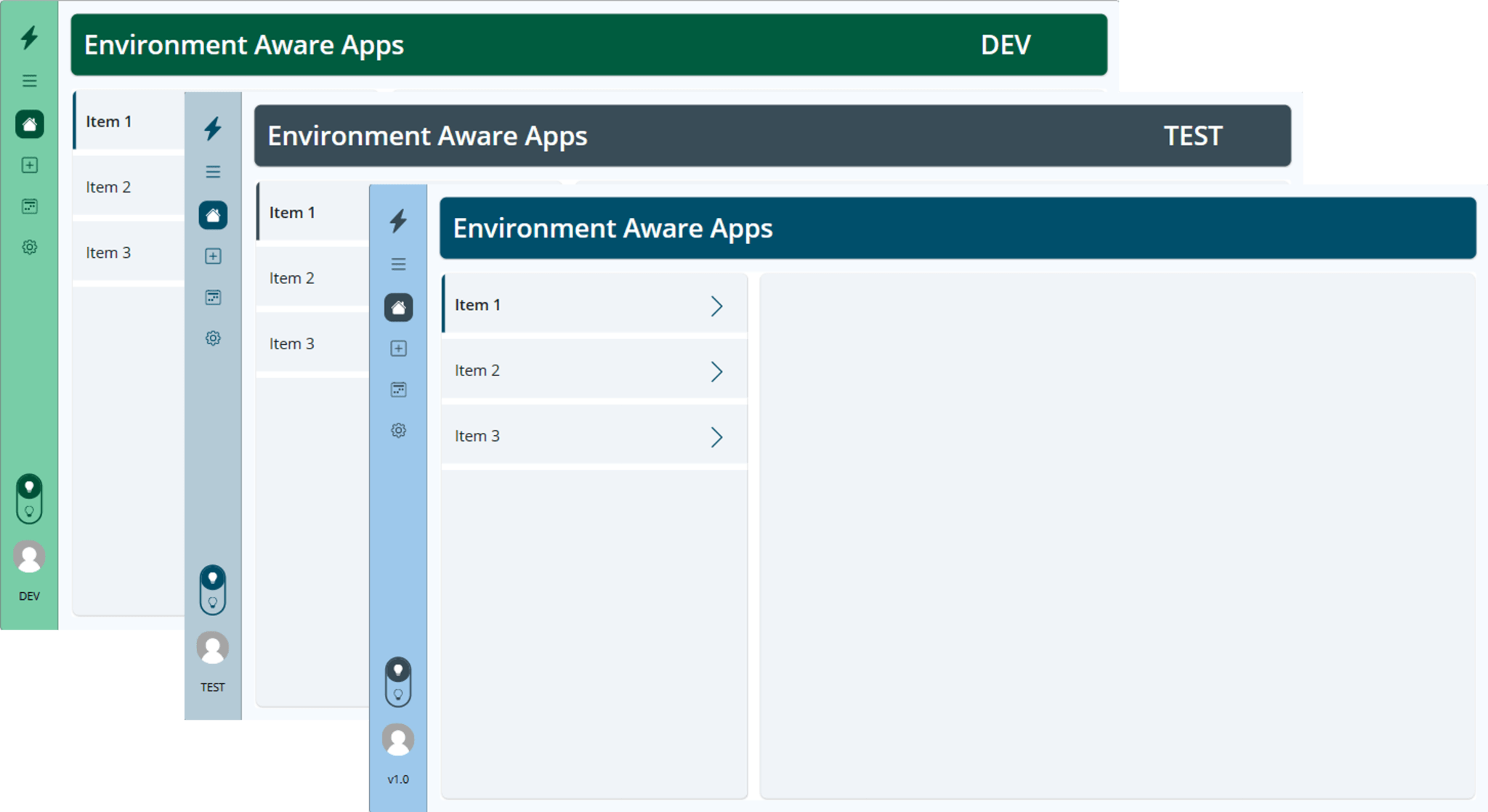Click the DEV label in the green sidebar
This screenshot has height=812, width=1488.
coord(29,596)
